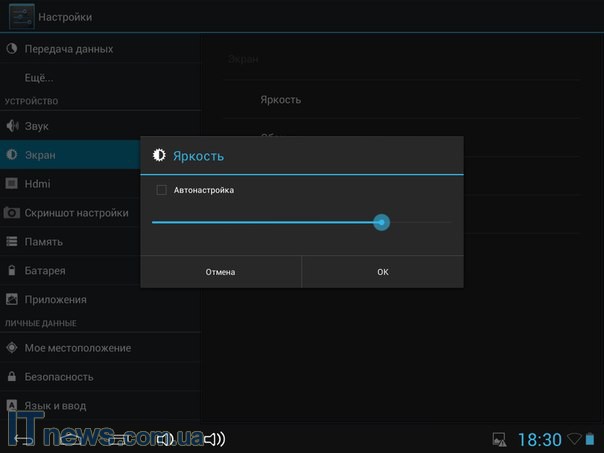The image size is (604, 453).
Task: Click the Память storage icon
Action: 12,242
